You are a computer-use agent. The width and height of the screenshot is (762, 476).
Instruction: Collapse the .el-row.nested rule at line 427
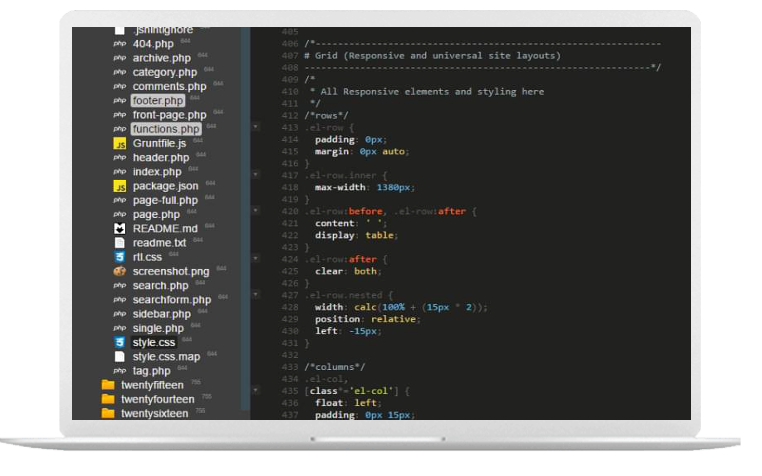coord(256,294)
